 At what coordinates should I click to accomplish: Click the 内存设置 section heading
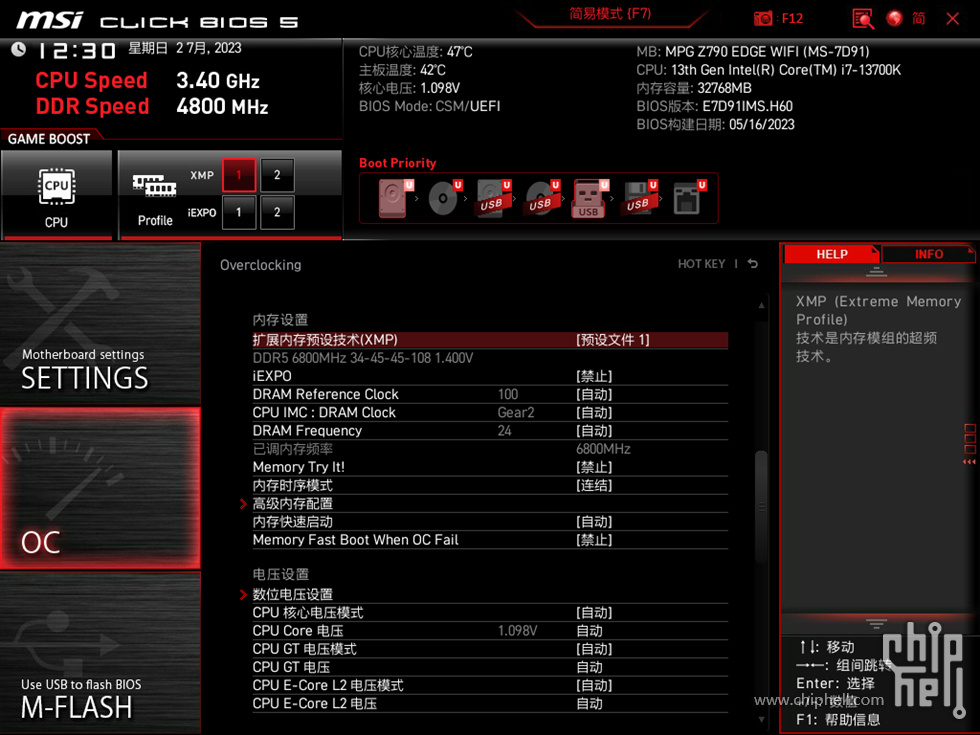[x=280, y=320]
